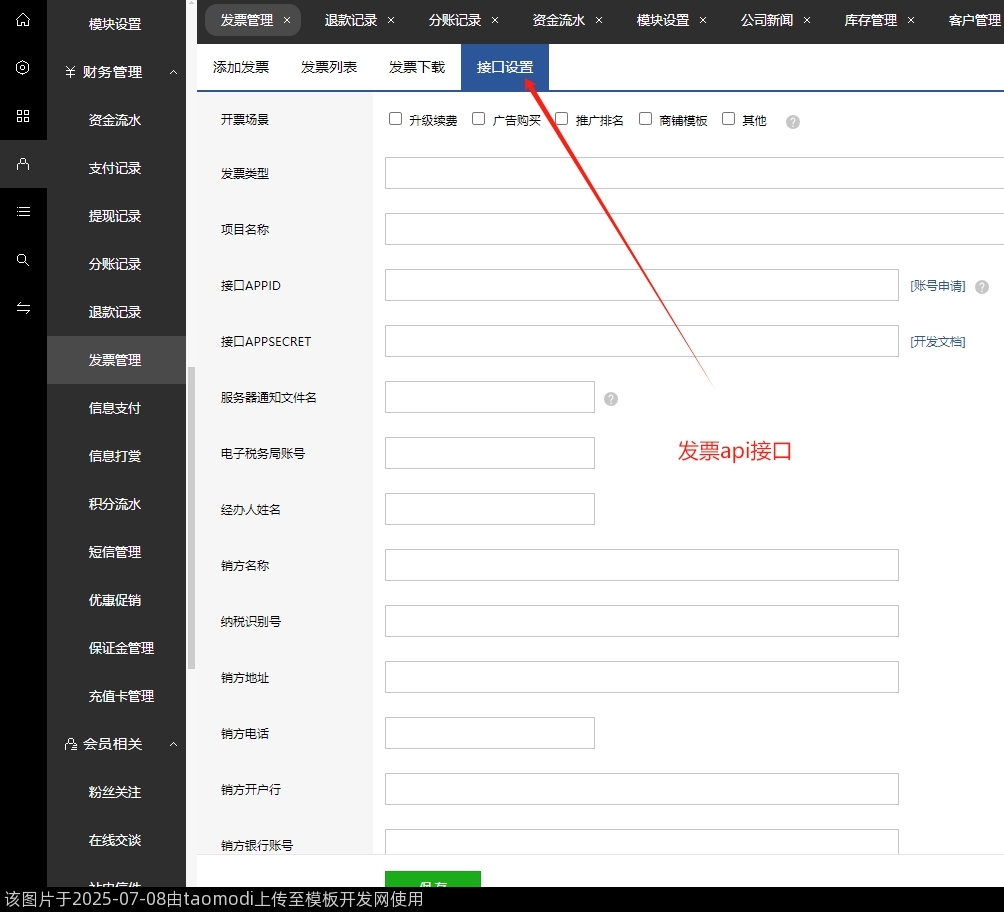Click the home icon in the left sidebar

tap(23, 20)
